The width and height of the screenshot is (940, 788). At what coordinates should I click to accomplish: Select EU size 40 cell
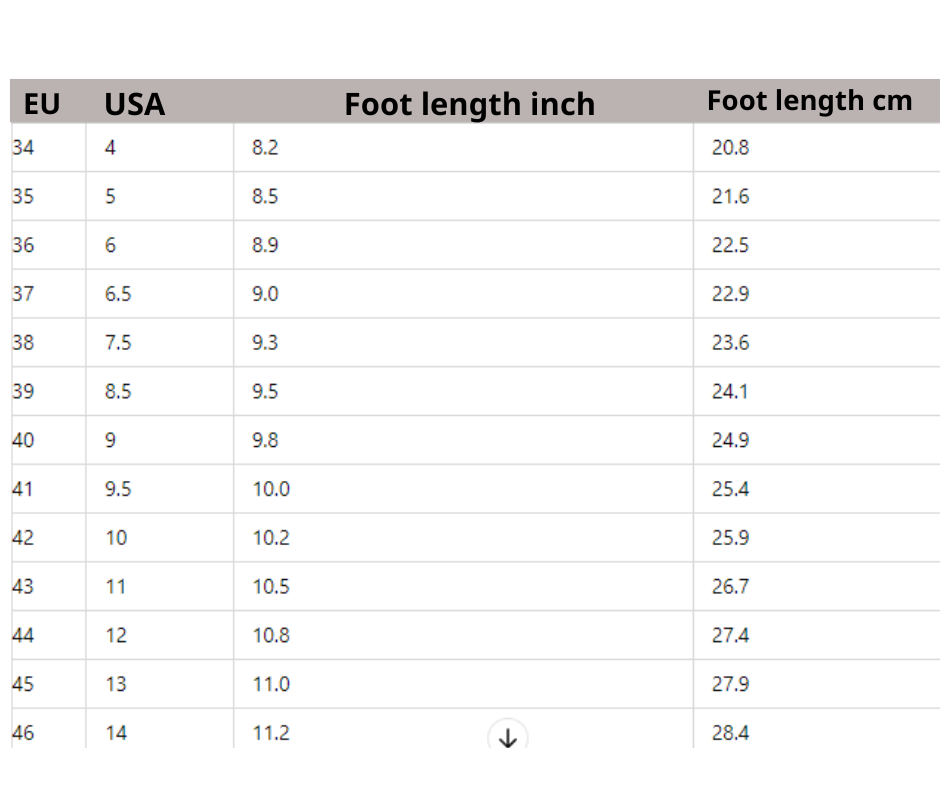coord(49,440)
